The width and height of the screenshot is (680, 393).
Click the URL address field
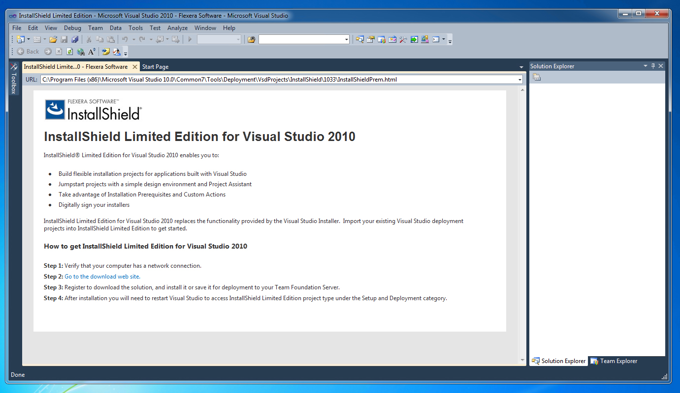click(279, 79)
